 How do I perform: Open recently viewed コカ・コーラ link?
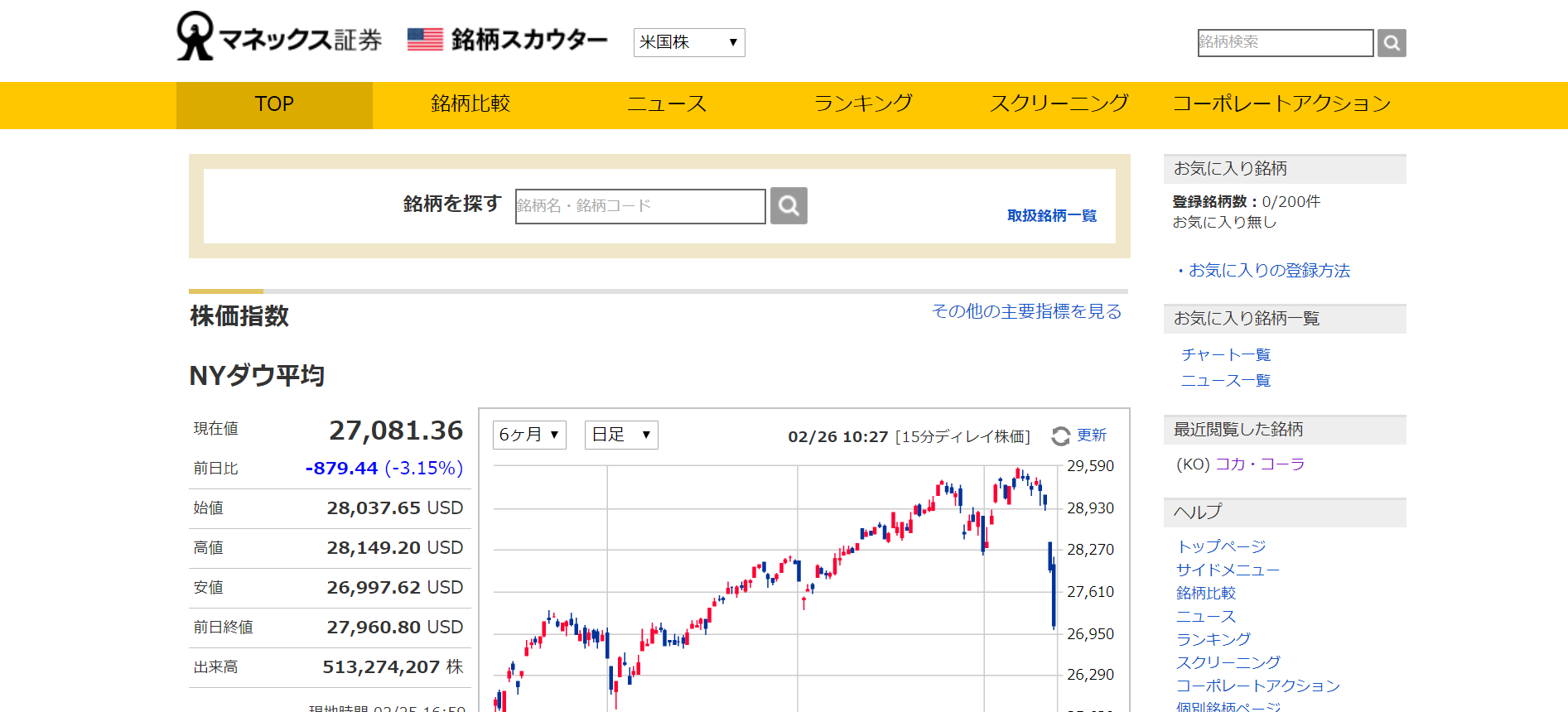pyautogui.click(x=1260, y=464)
